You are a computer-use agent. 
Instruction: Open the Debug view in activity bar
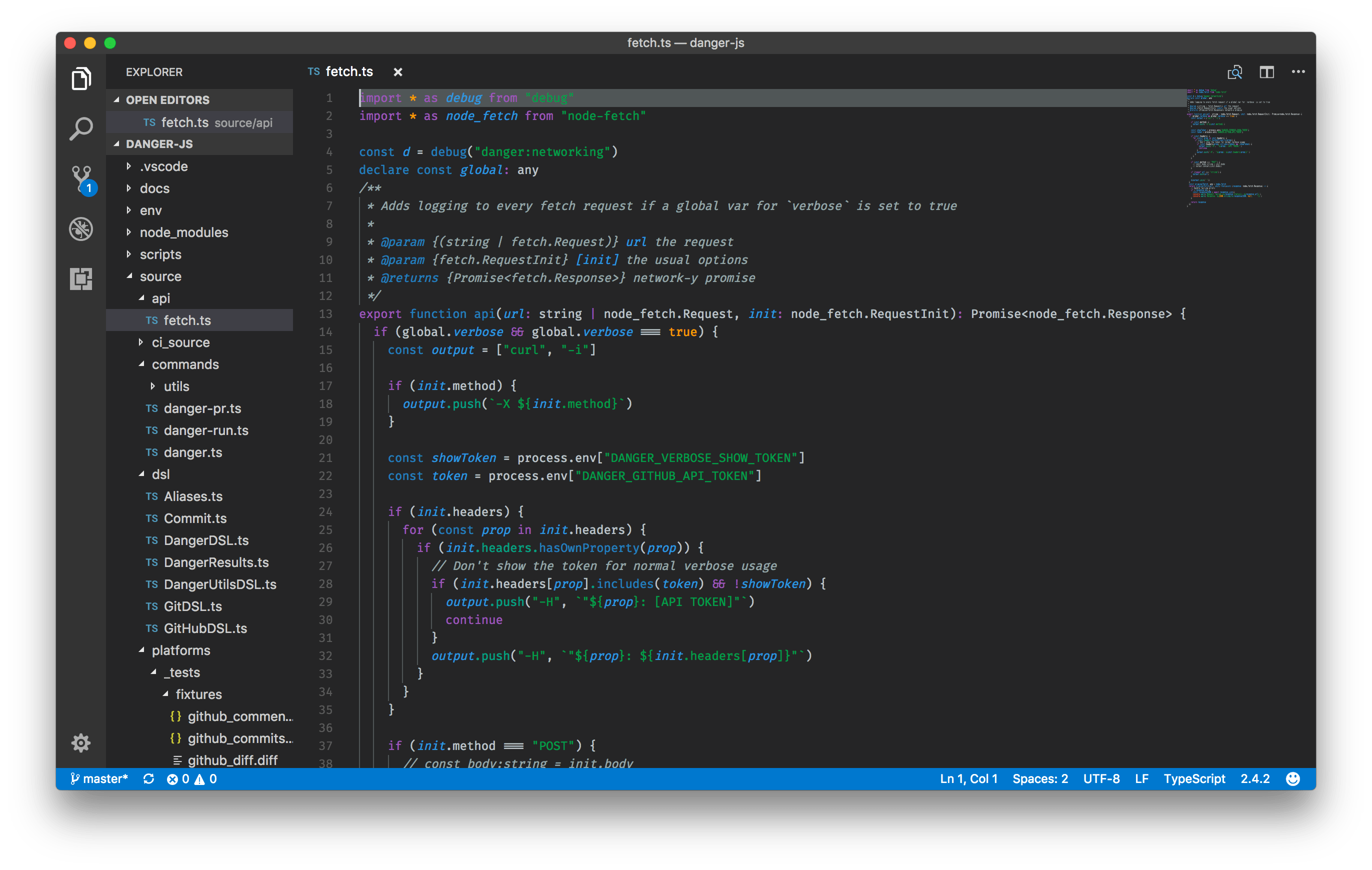point(81,229)
